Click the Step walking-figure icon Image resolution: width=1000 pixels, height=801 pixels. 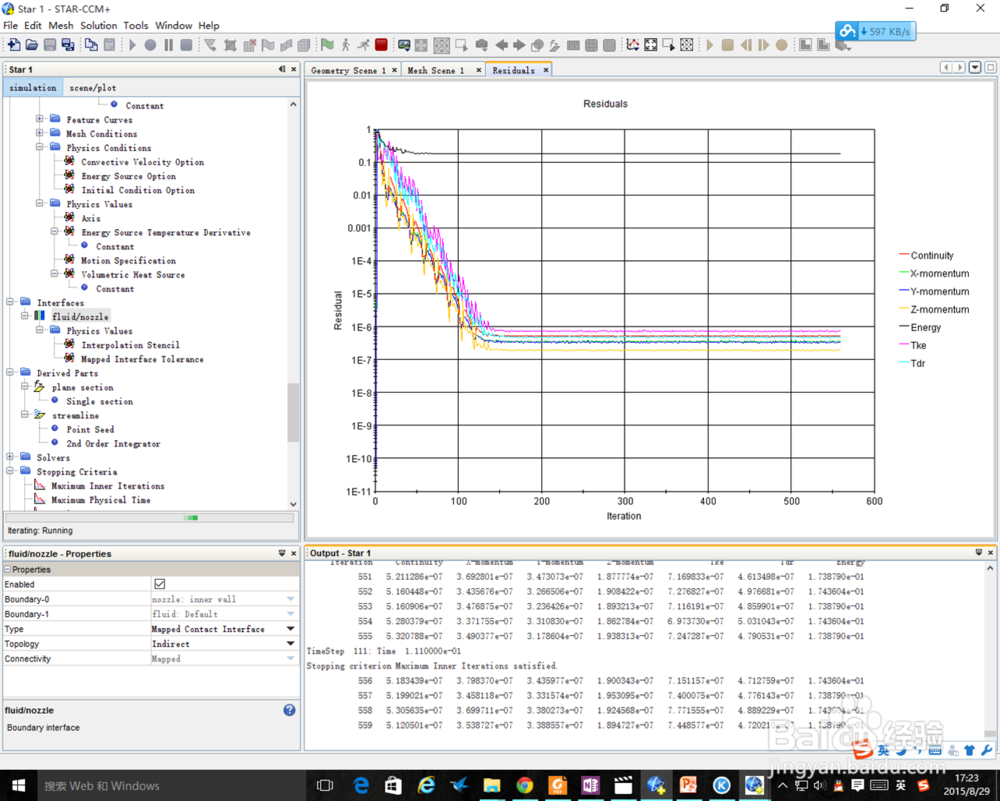[x=345, y=45]
